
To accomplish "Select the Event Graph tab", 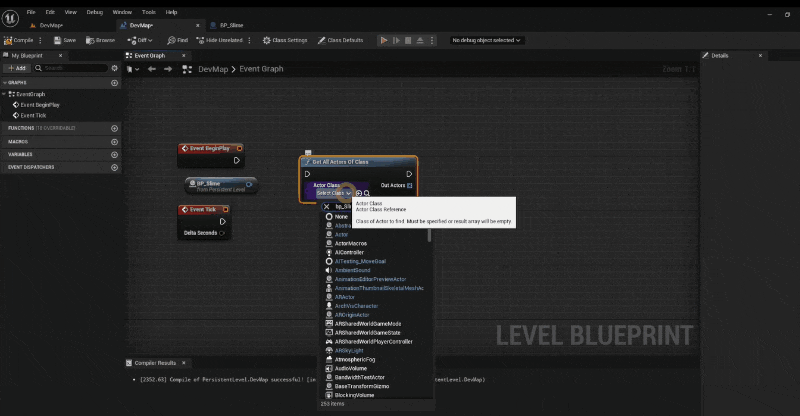I will click(149, 56).
